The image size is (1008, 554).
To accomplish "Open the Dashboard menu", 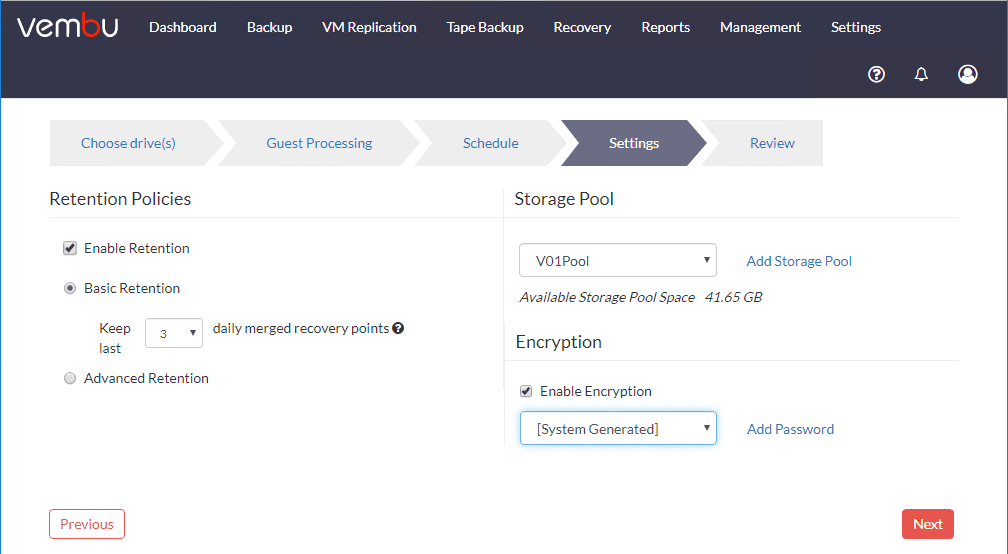I will (183, 27).
